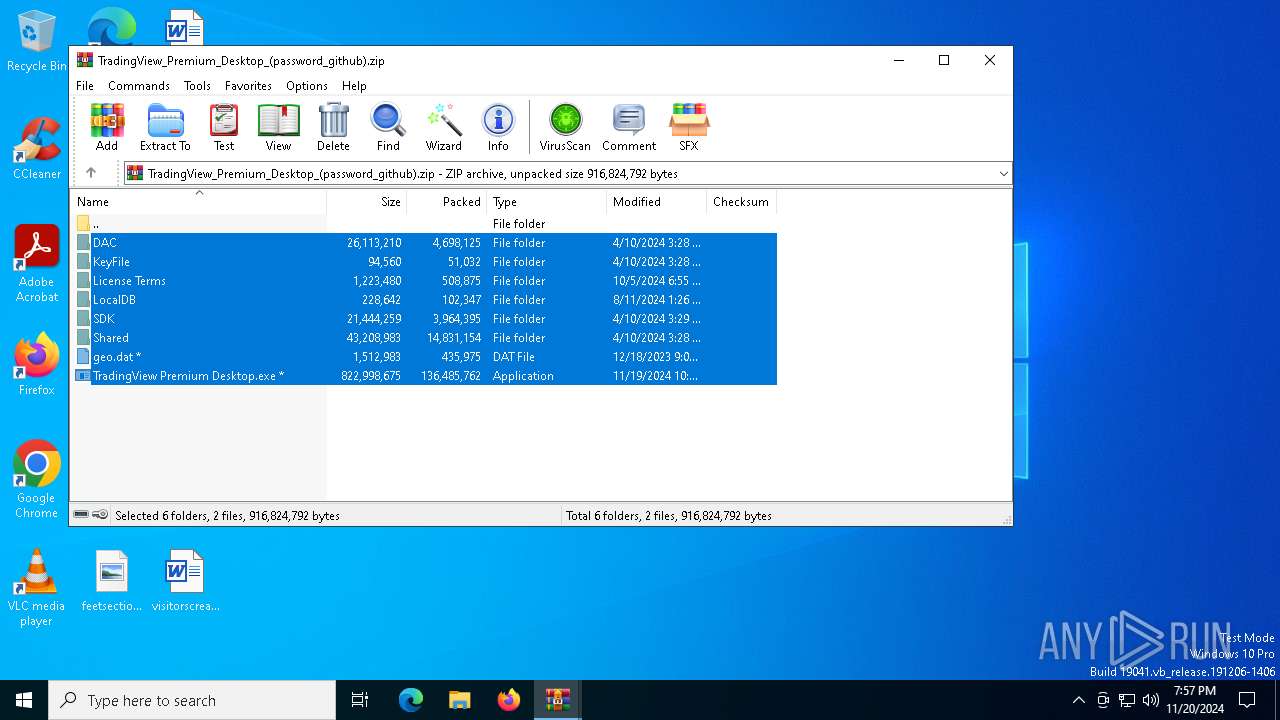Image resolution: width=1280 pixels, height=720 pixels.
Task: Launch the Wizard tool
Action: [443, 127]
